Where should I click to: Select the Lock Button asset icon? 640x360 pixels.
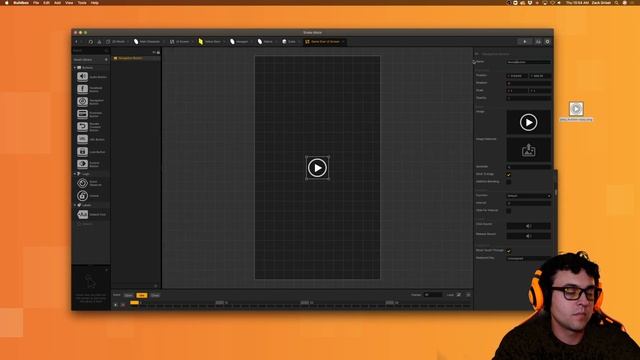pos(82,151)
